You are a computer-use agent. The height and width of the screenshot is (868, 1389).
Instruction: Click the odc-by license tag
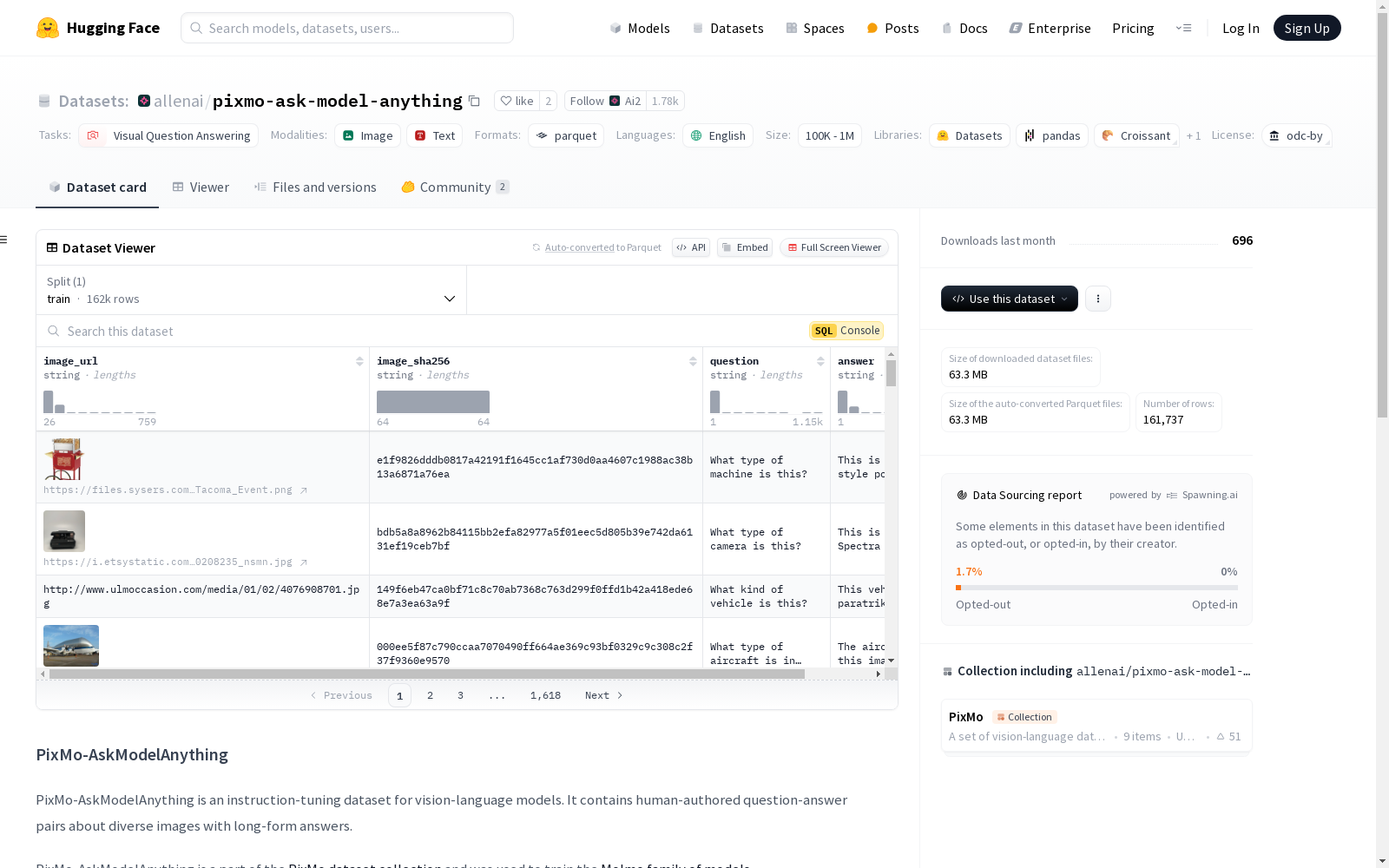[1297, 135]
